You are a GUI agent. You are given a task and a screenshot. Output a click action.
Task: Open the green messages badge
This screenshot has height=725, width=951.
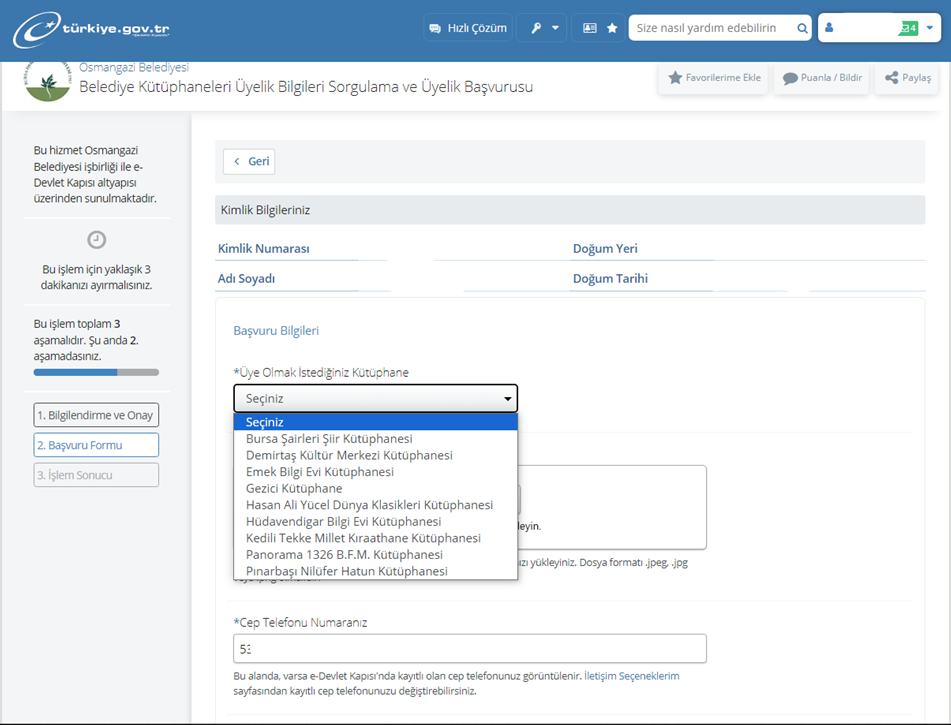point(908,28)
